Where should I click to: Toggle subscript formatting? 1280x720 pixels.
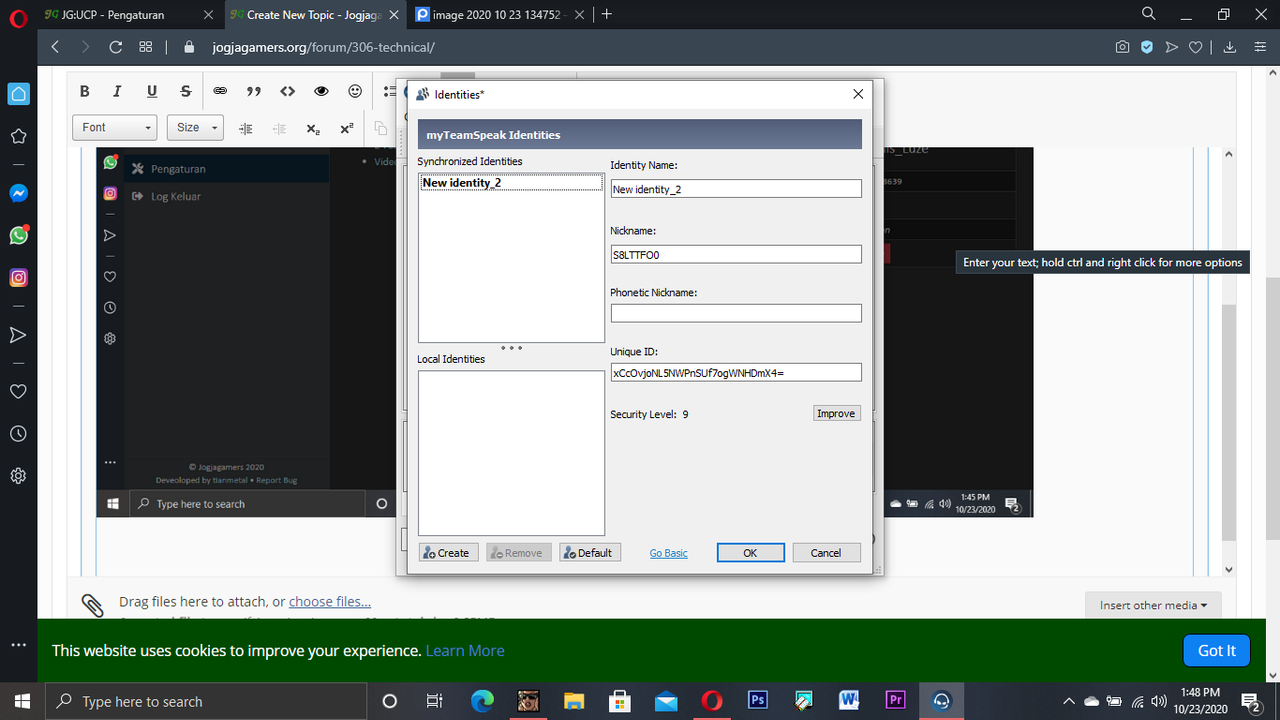click(313, 128)
